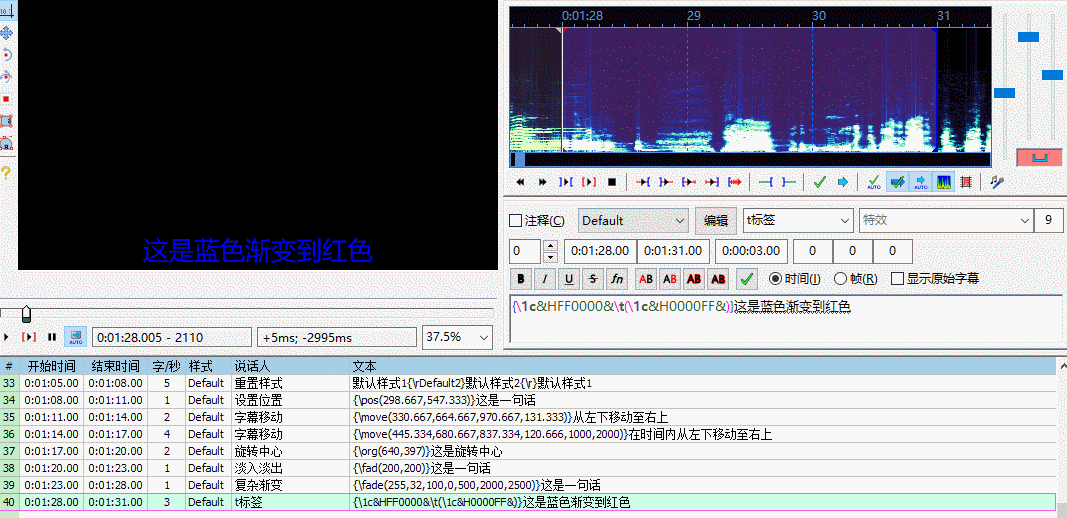Add lead-in to the selection

[766, 182]
